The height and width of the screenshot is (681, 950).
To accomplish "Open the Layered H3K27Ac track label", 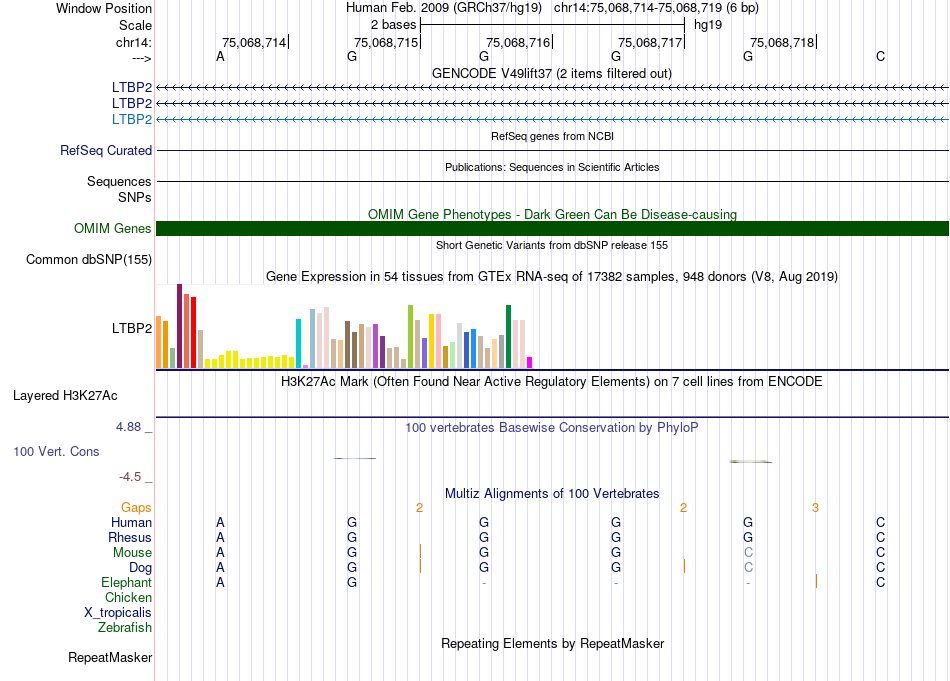I will (x=65, y=395).
